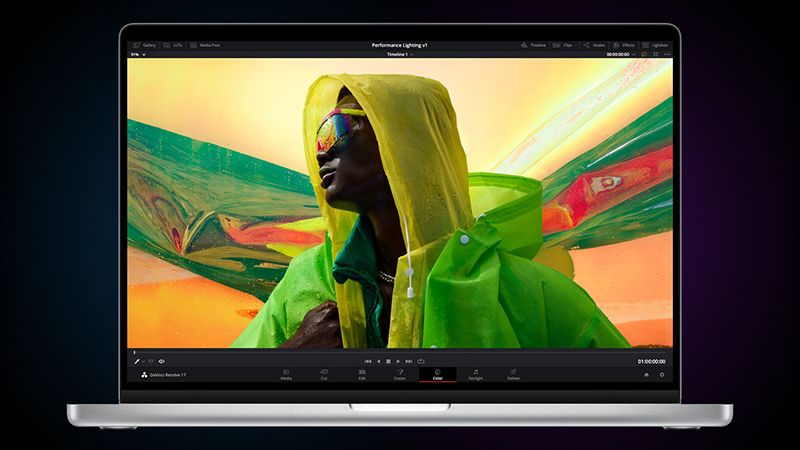
Task: Switch to the Fairlight page
Action: 475,374
